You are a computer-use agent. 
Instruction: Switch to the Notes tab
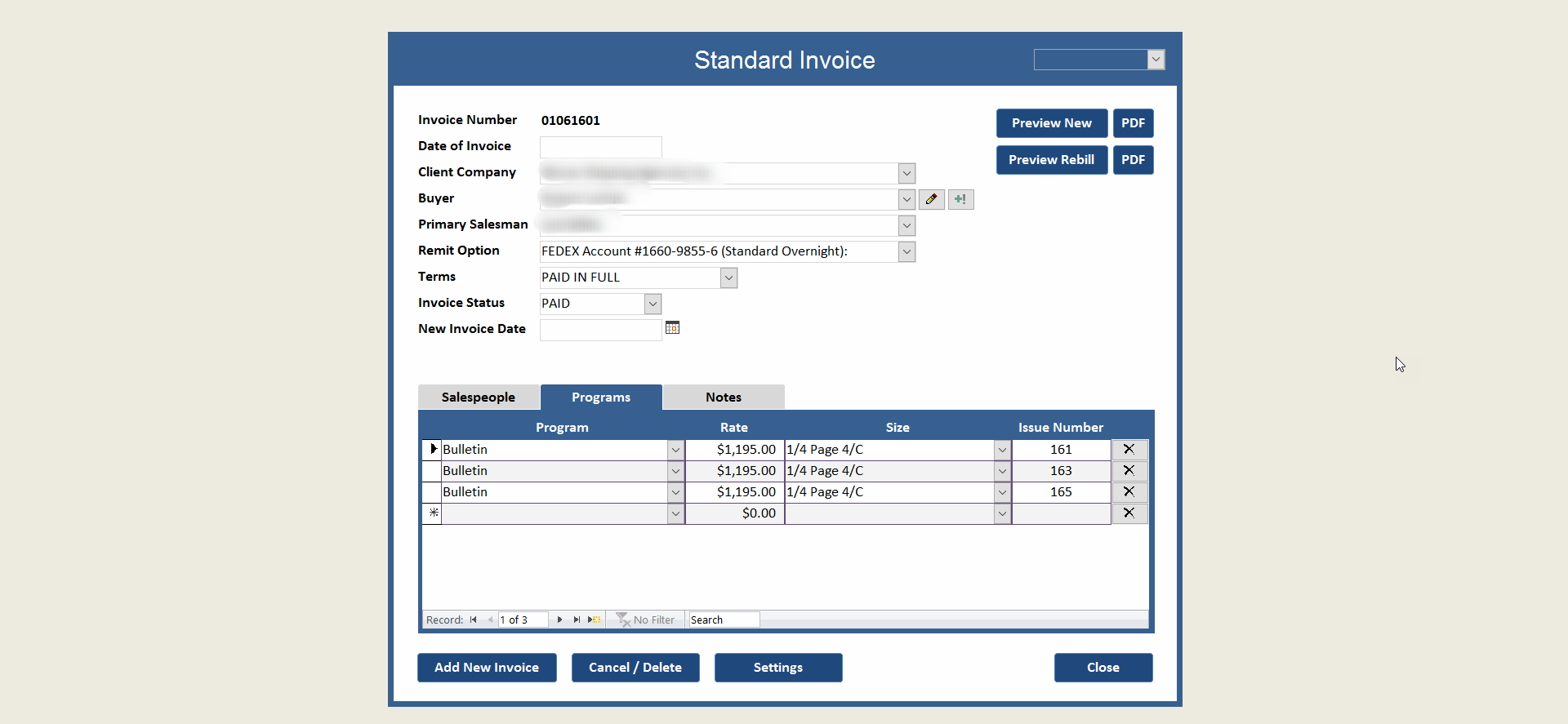click(724, 398)
